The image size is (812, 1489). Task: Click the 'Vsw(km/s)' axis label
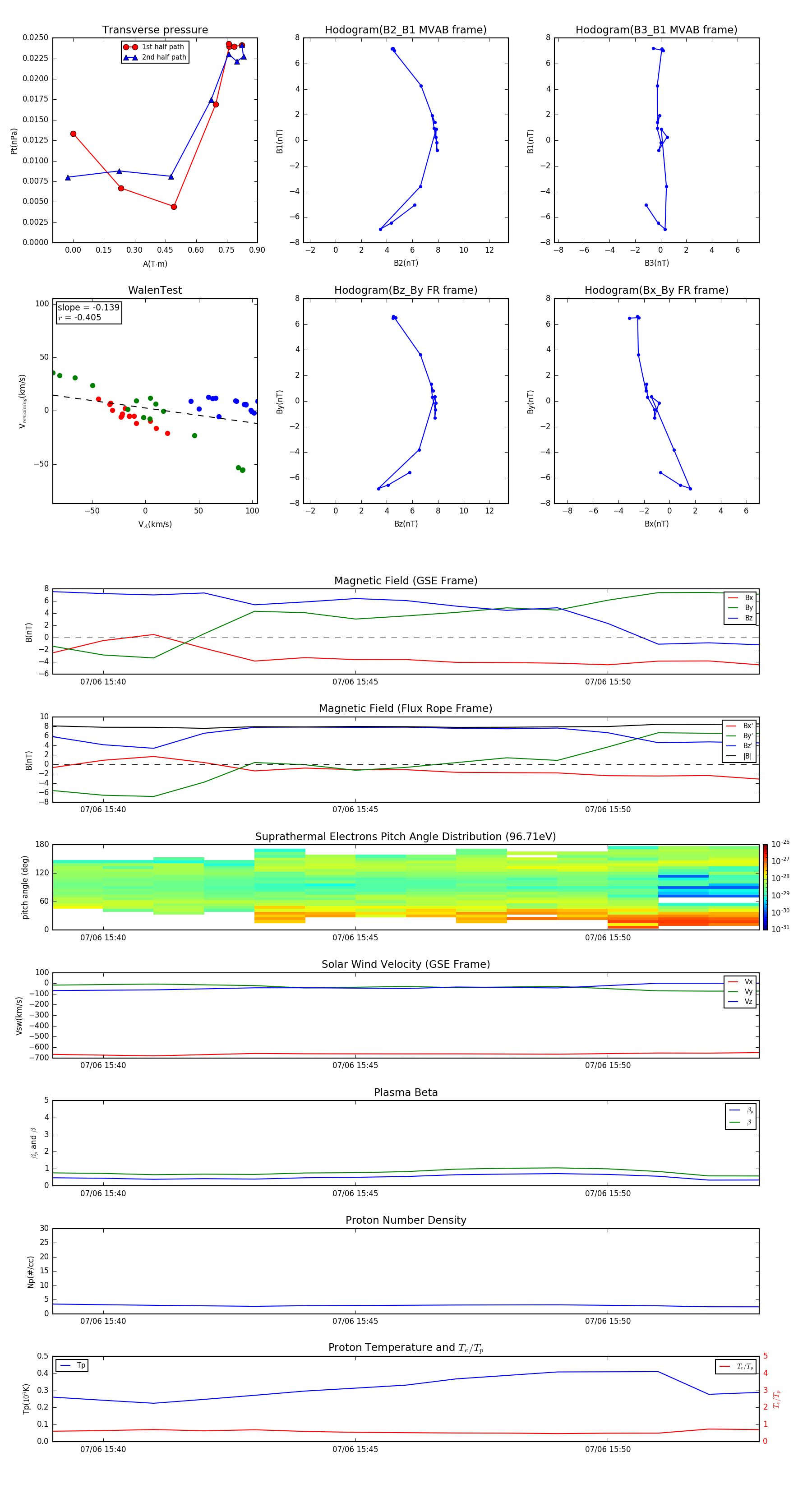[18, 1016]
